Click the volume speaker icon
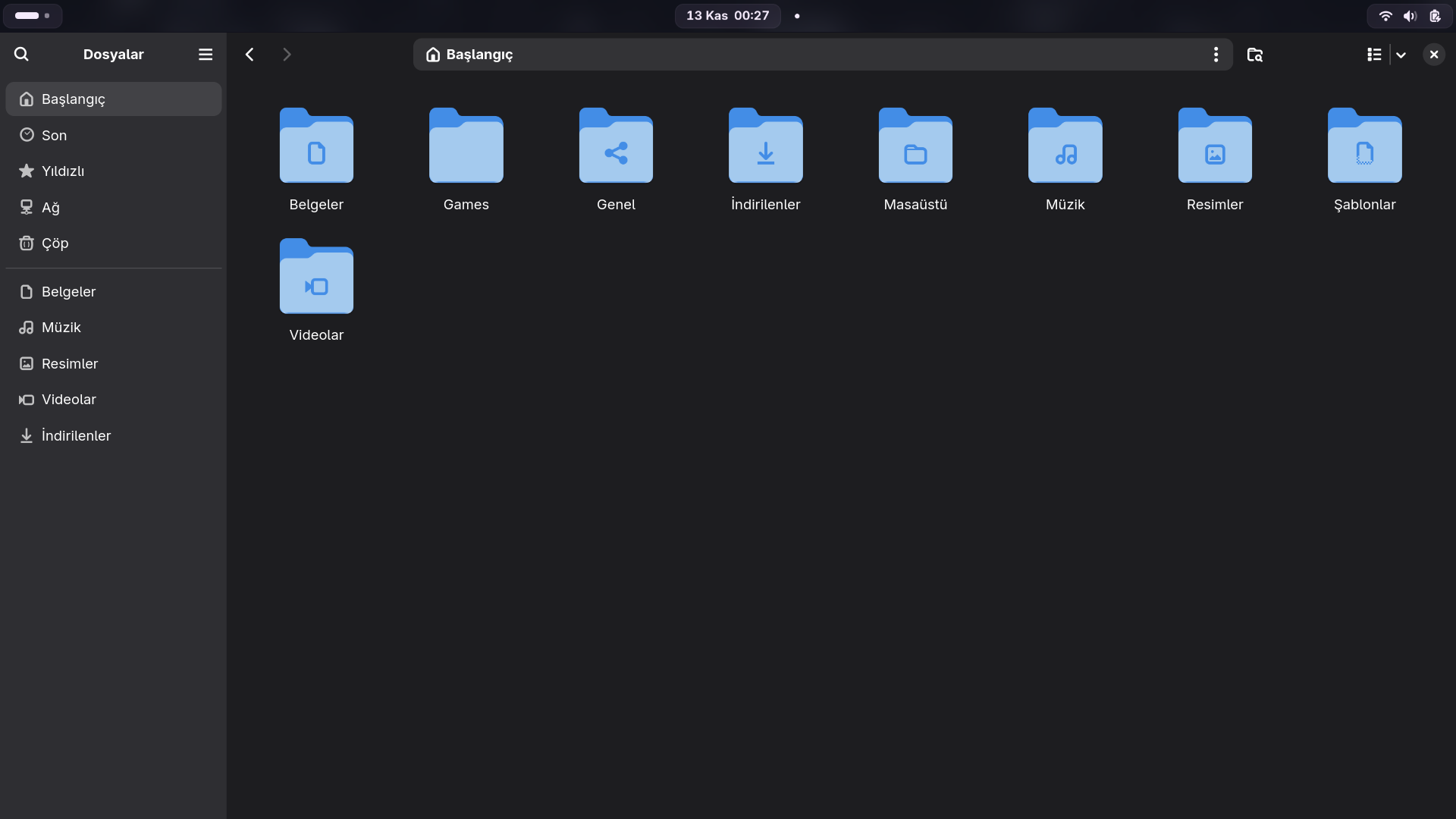 1410,15
